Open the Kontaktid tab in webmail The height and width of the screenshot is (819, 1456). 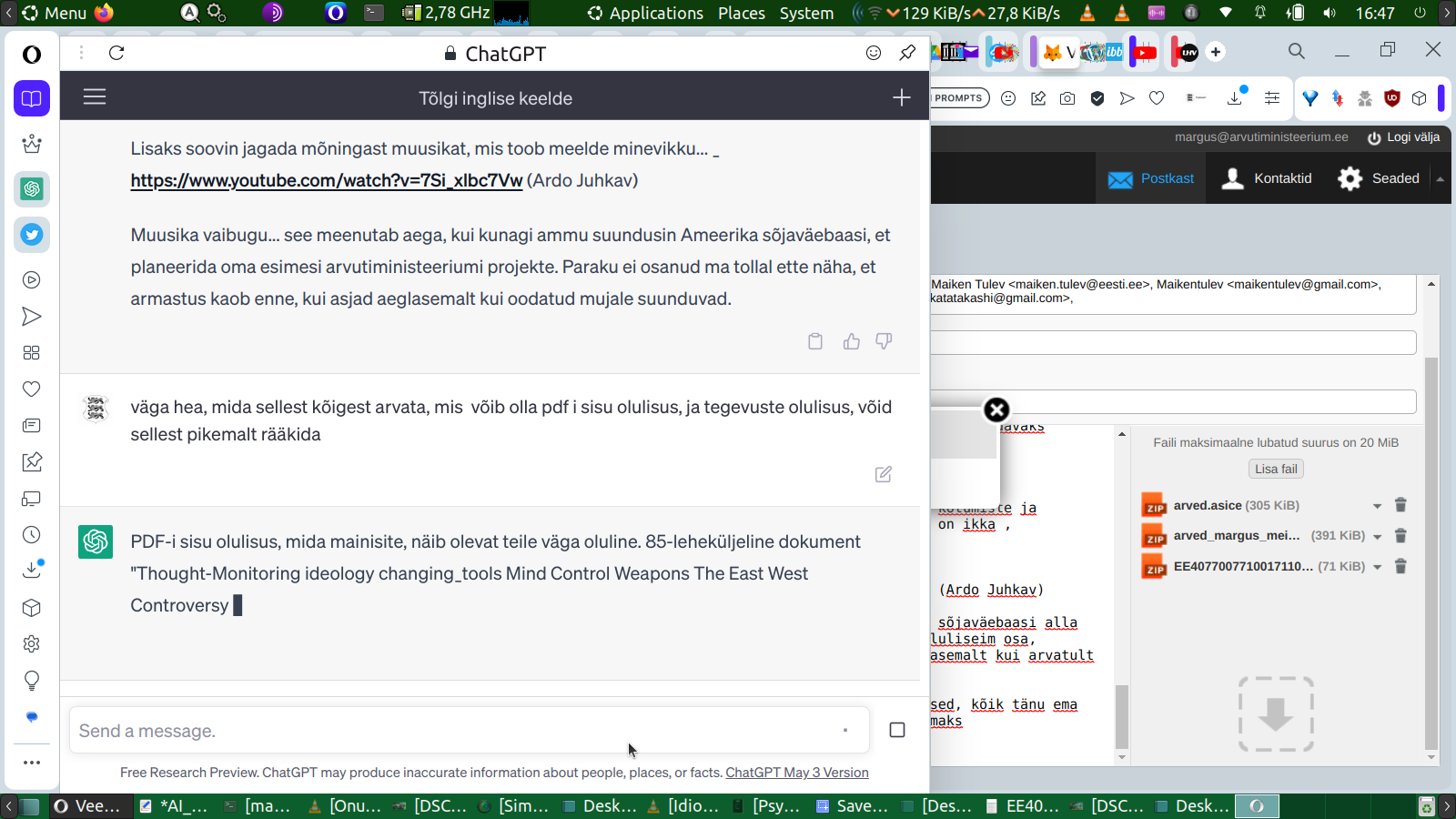(x=1268, y=178)
